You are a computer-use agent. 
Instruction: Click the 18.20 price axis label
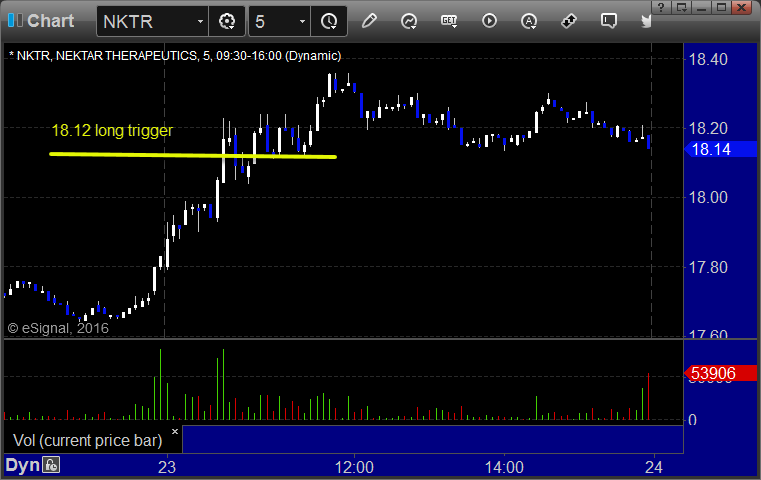tap(708, 128)
